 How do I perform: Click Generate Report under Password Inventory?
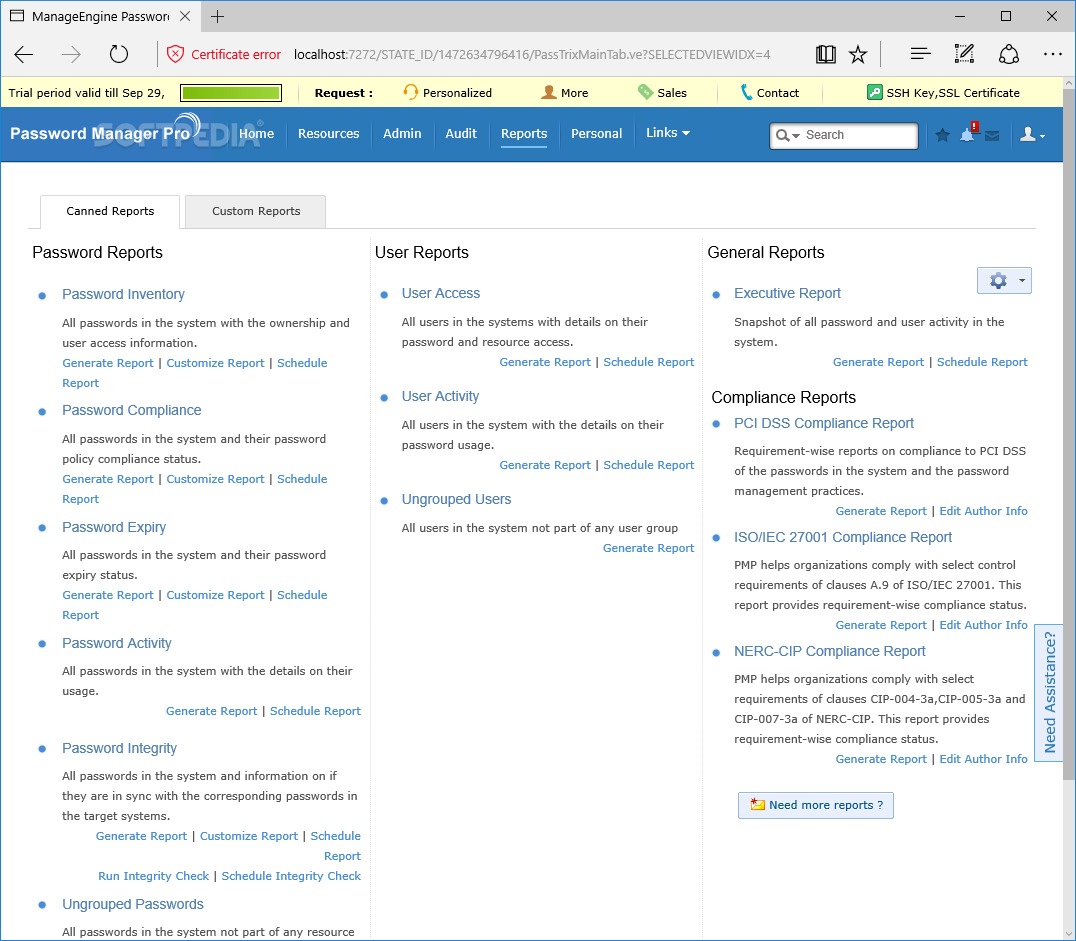point(108,363)
